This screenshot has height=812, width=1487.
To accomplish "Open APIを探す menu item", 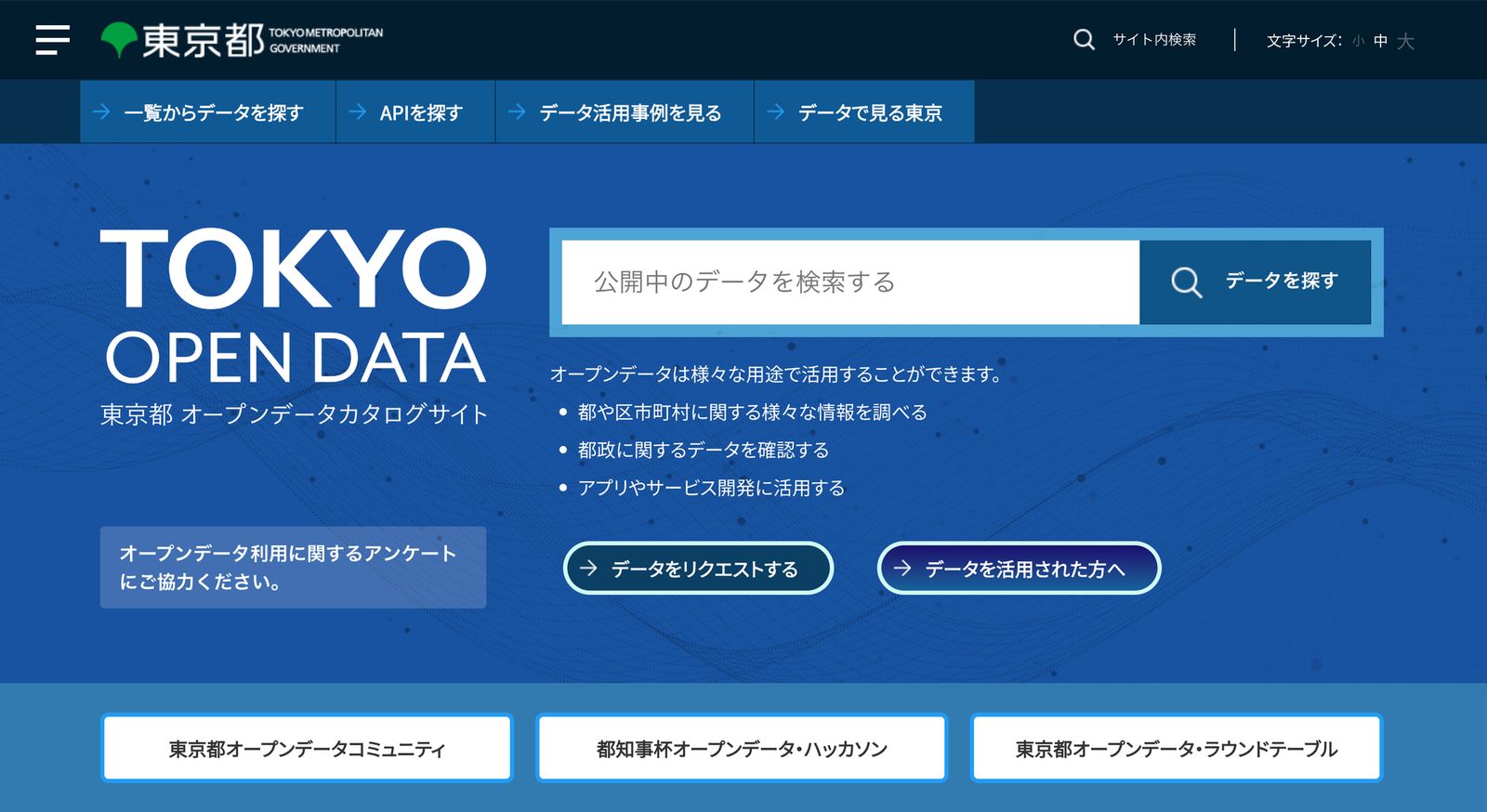I will pyautogui.click(x=415, y=111).
